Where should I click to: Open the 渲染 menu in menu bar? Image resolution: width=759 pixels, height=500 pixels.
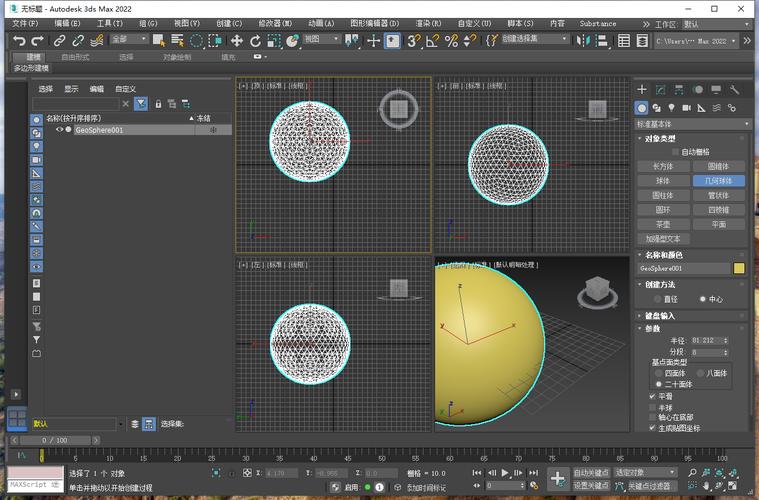tap(428, 23)
